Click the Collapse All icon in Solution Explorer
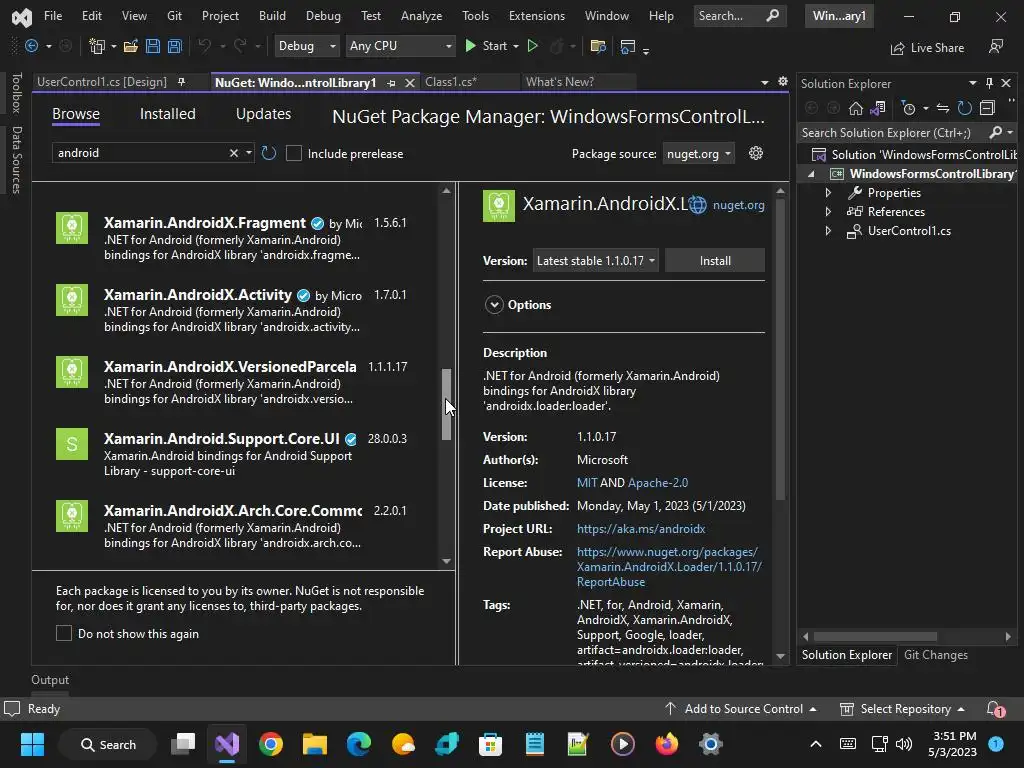1024x768 pixels. click(987, 108)
